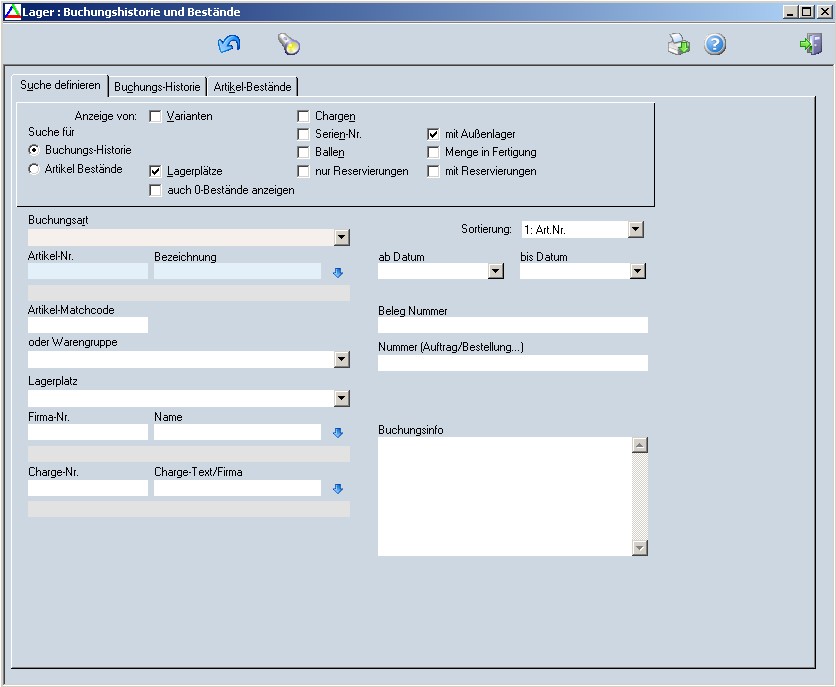Open help with the question mark icon
Viewport: 836px width, 687px height.
715,45
